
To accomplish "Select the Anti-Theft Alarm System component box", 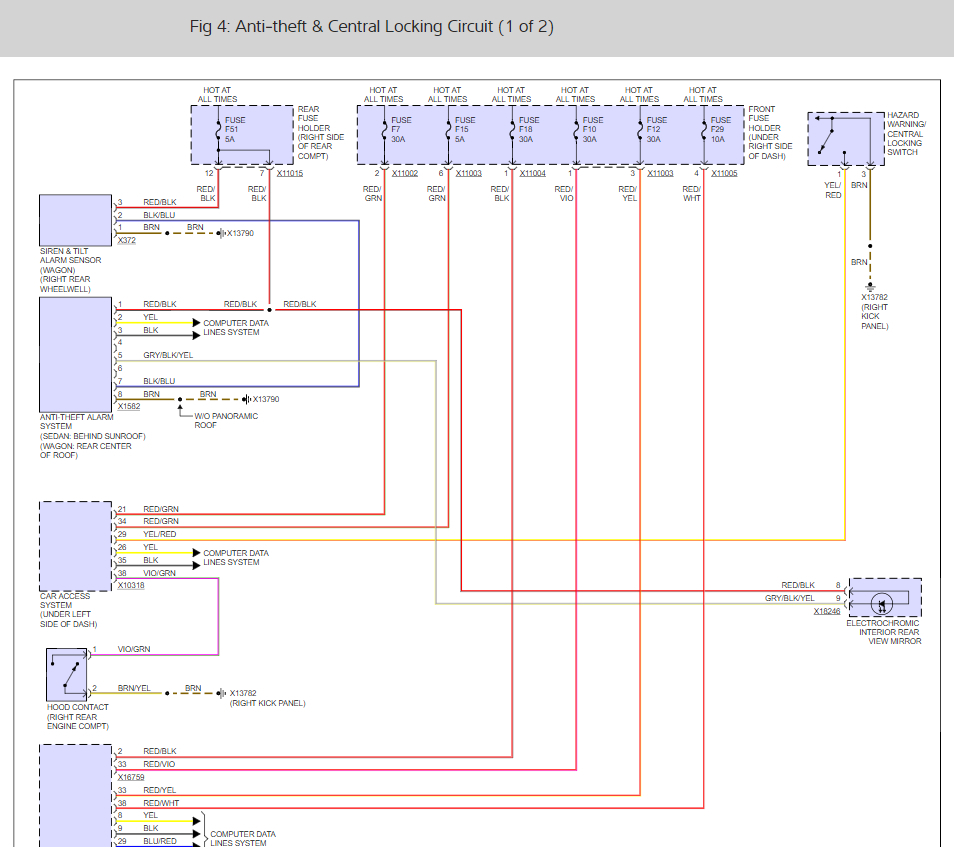I will [75, 355].
